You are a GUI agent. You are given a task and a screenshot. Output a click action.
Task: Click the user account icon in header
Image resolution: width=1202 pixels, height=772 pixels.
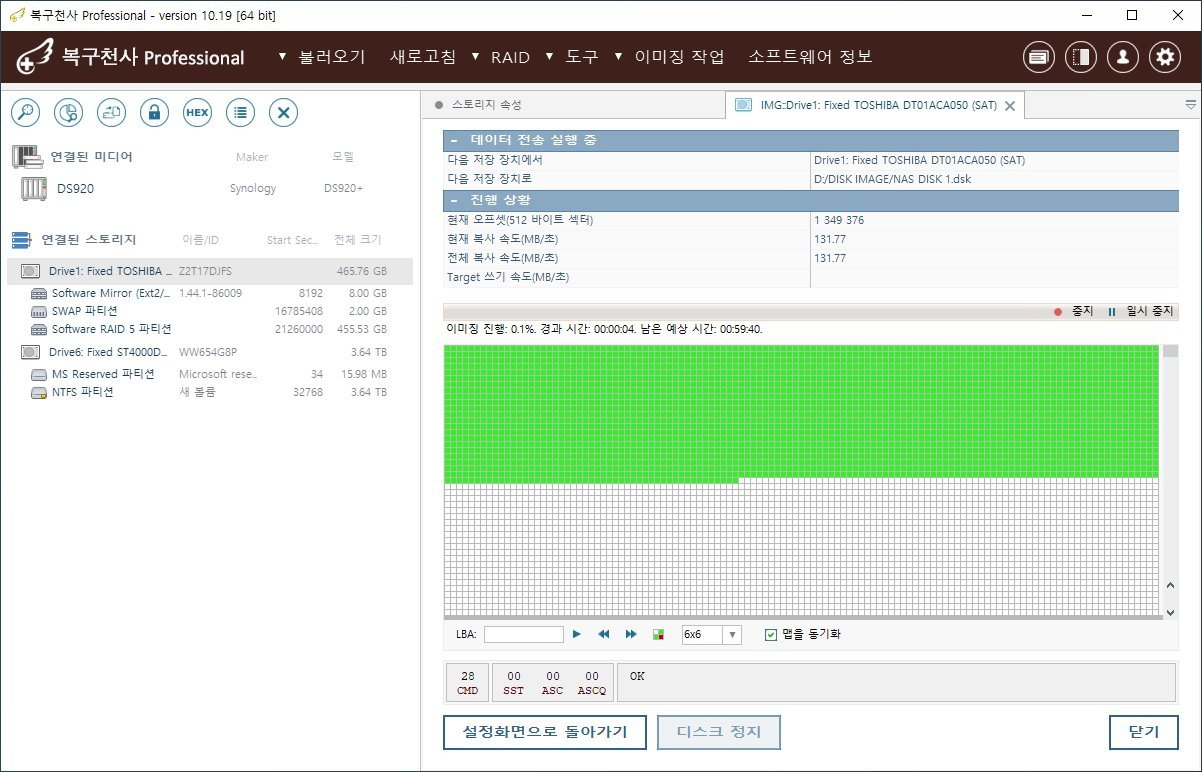tap(1123, 57)
